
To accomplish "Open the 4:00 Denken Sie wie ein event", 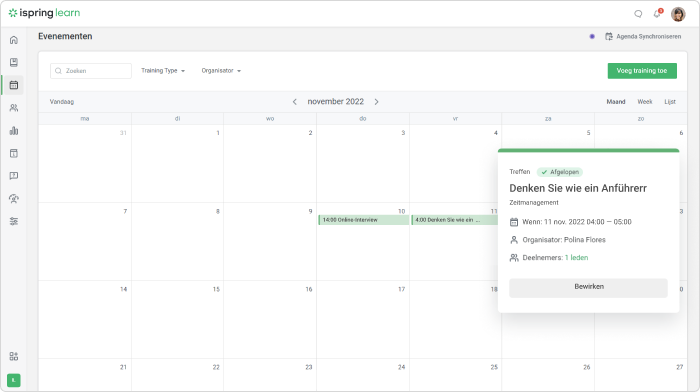I will point(454,220).
